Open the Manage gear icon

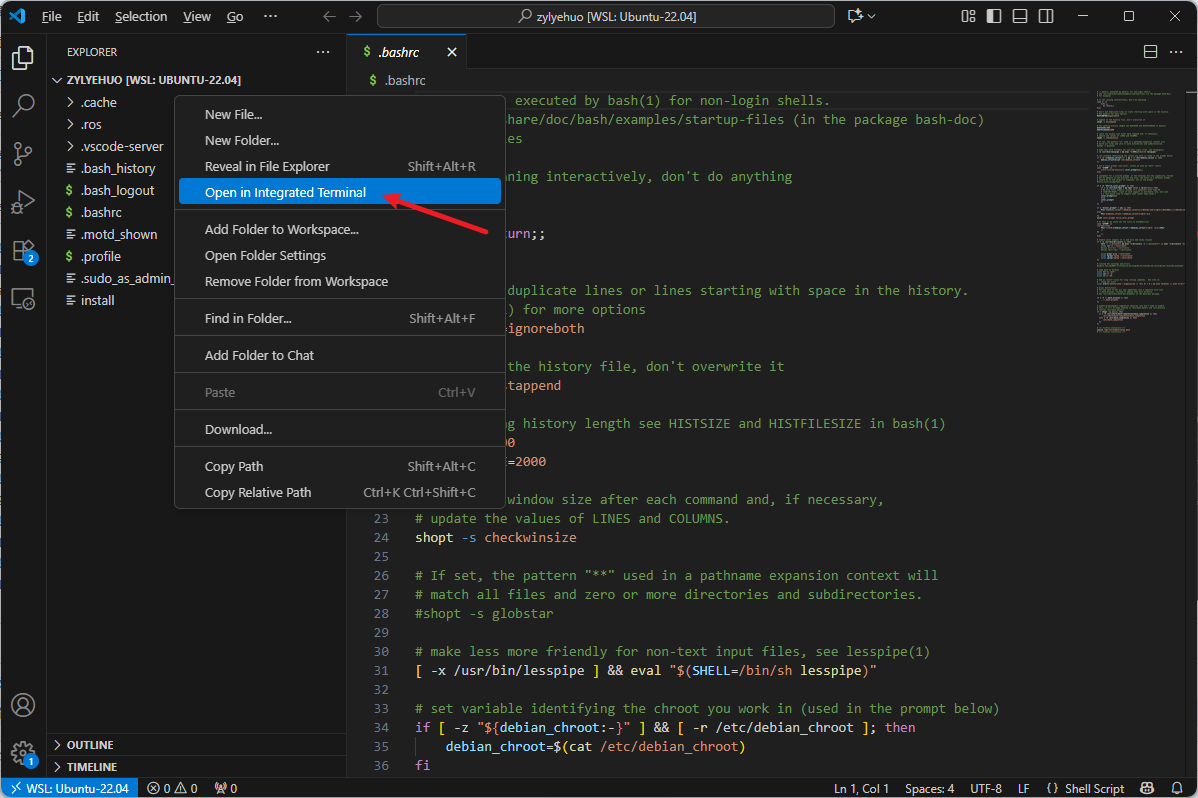tap(24, 754)
